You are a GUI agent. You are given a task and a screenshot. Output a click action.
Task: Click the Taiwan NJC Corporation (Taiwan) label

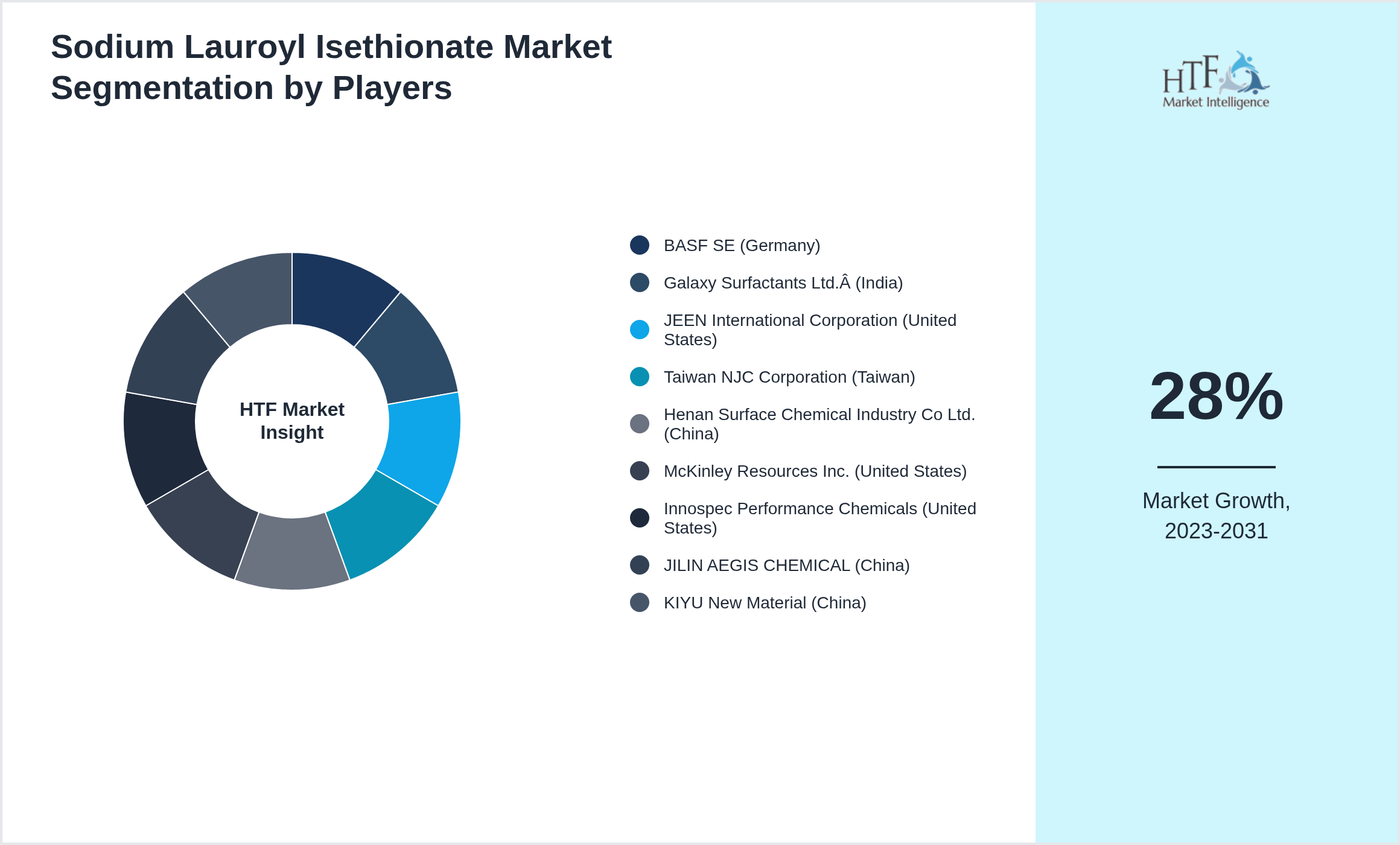pyautogui.click(x=789, y=377)
